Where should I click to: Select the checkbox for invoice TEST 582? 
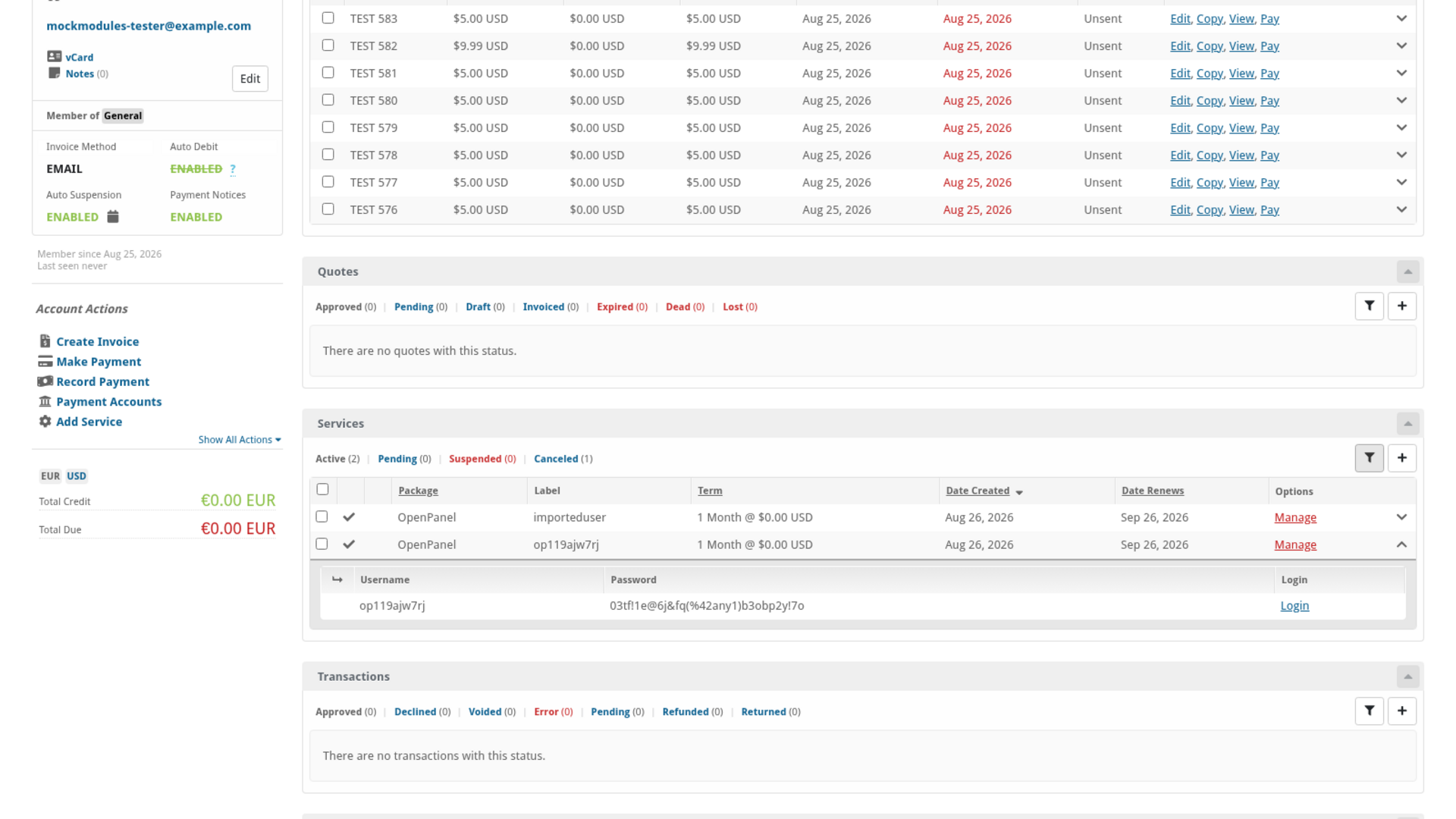328,45
